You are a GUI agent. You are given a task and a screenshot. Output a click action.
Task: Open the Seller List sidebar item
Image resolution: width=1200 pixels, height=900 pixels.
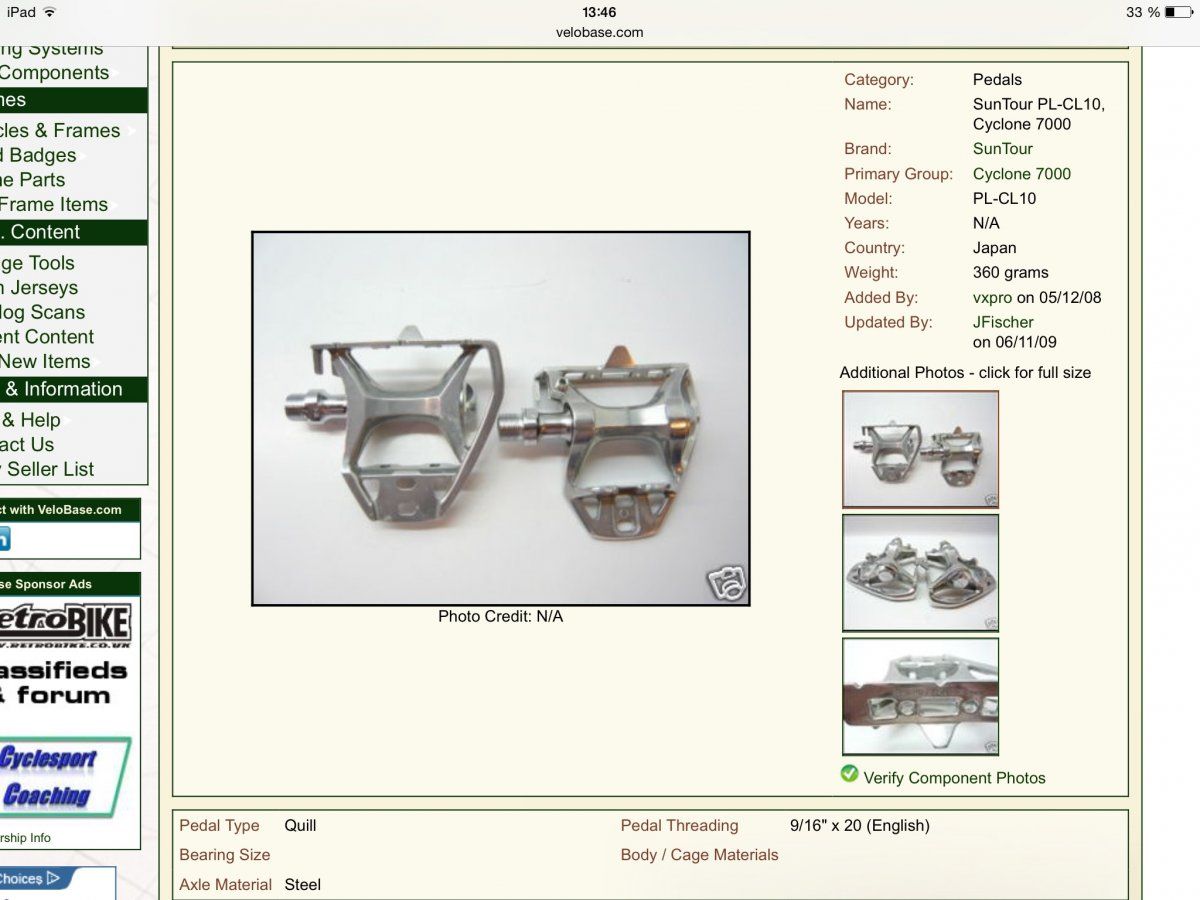[50, 469]
